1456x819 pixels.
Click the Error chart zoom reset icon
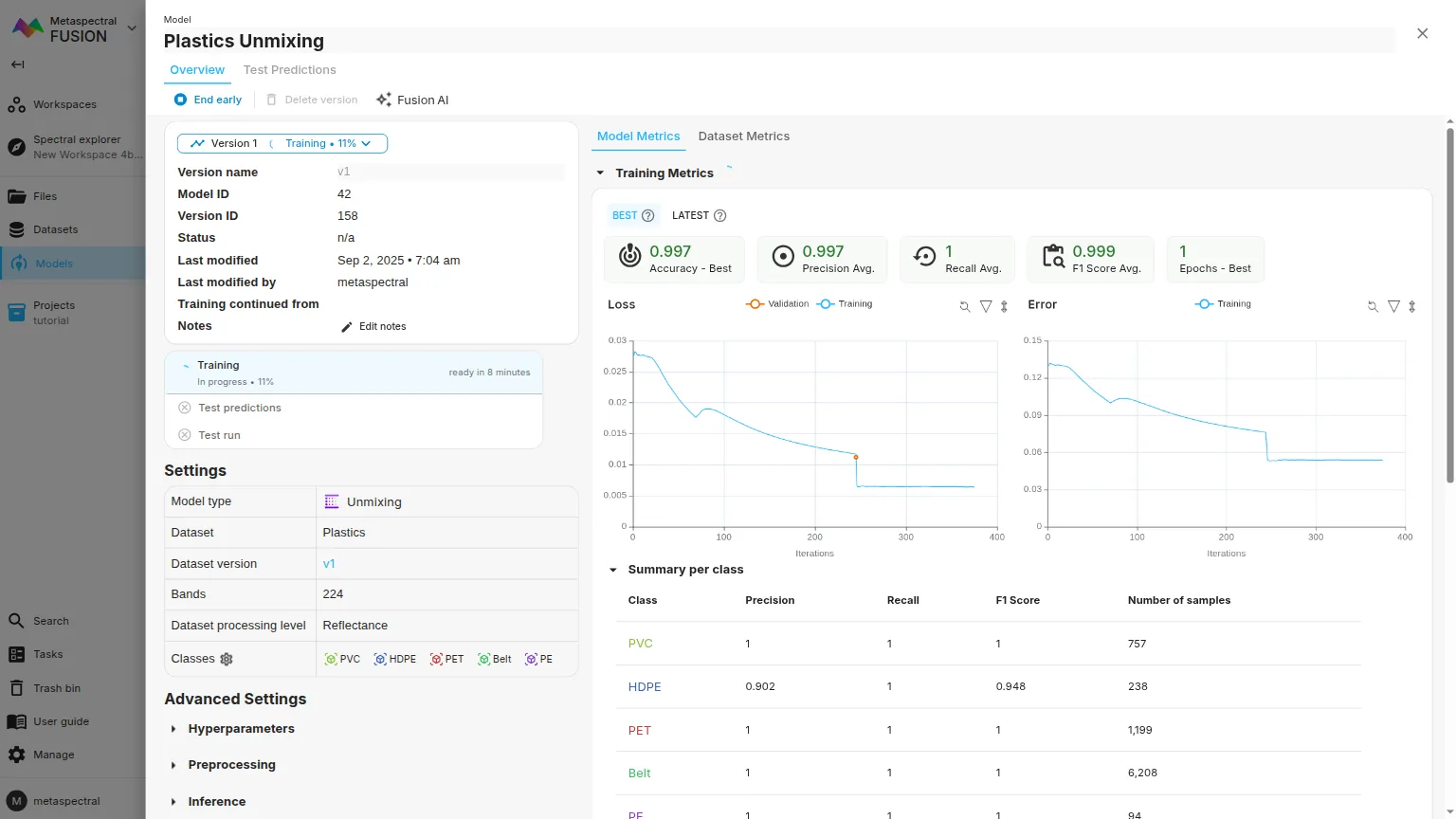pyautogui.click(x=1373, y=306)
